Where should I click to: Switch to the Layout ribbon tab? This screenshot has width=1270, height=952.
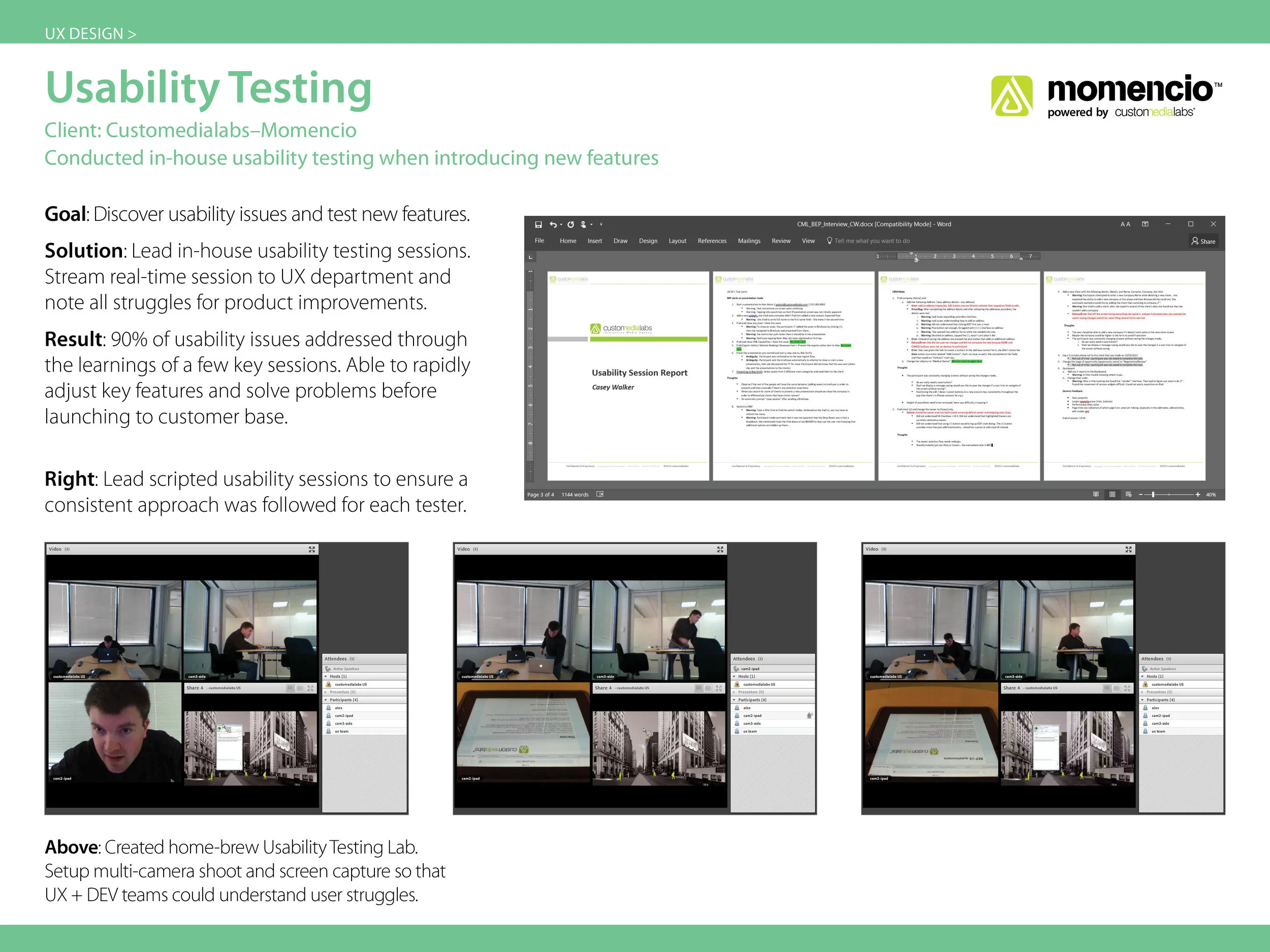coord(678,241)
